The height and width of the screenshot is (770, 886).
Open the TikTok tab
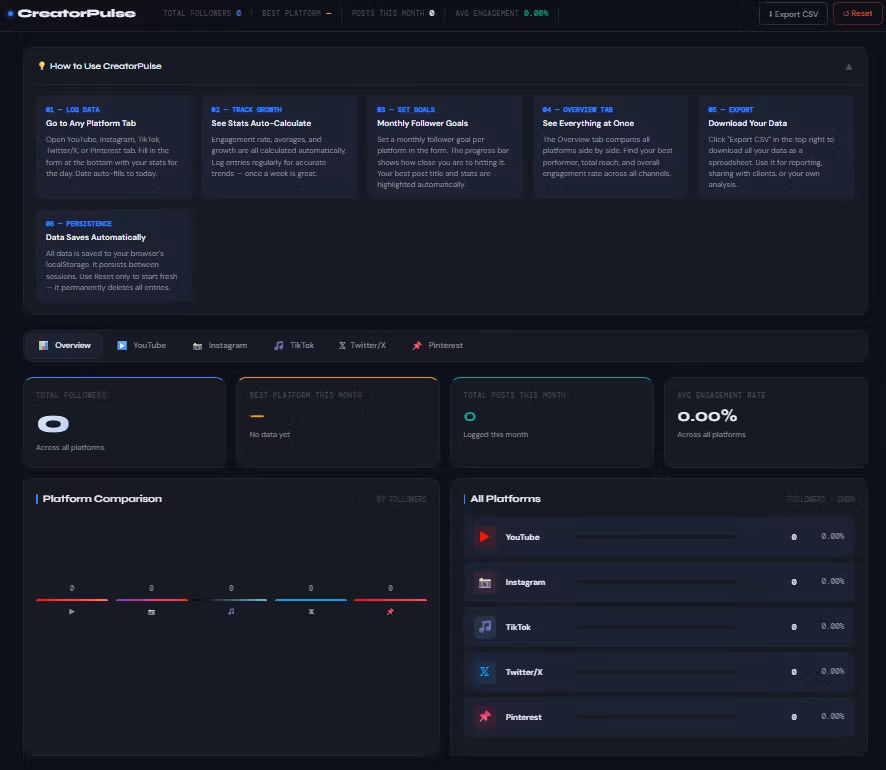(294, 345)
